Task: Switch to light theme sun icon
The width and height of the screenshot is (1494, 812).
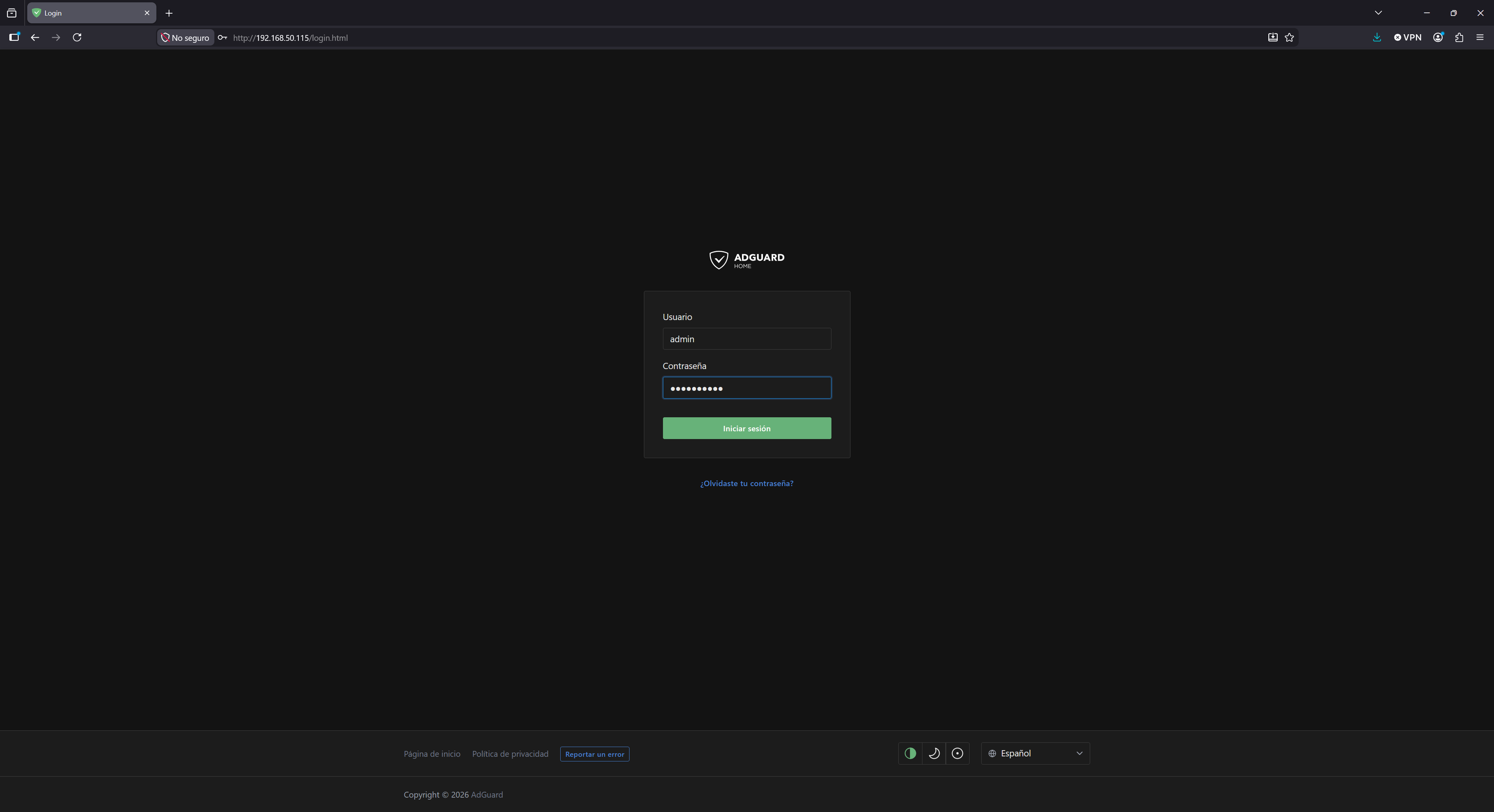Action: 957,753
